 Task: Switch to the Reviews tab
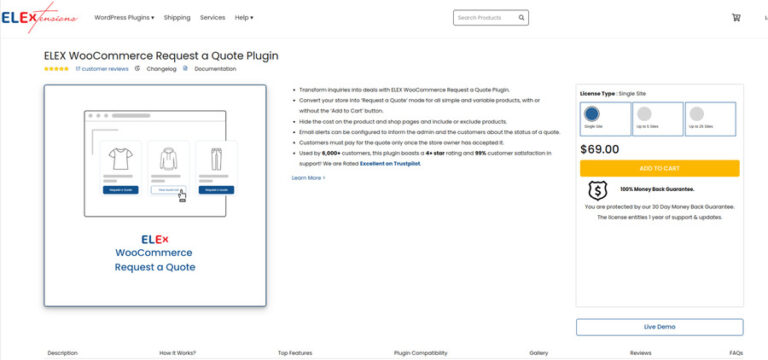coord(641,353)
